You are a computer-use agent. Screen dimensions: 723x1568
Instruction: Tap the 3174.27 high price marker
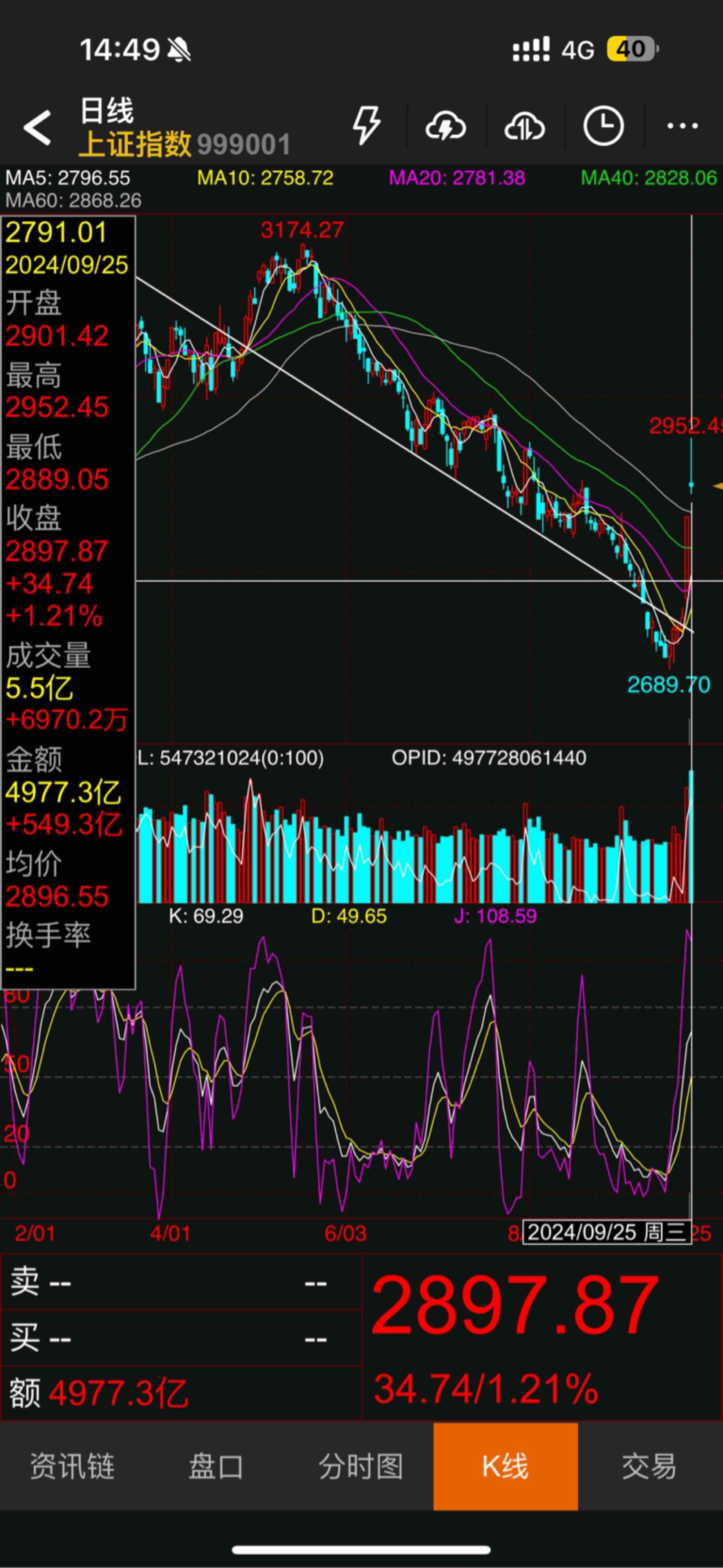click(x=303, y=230)
